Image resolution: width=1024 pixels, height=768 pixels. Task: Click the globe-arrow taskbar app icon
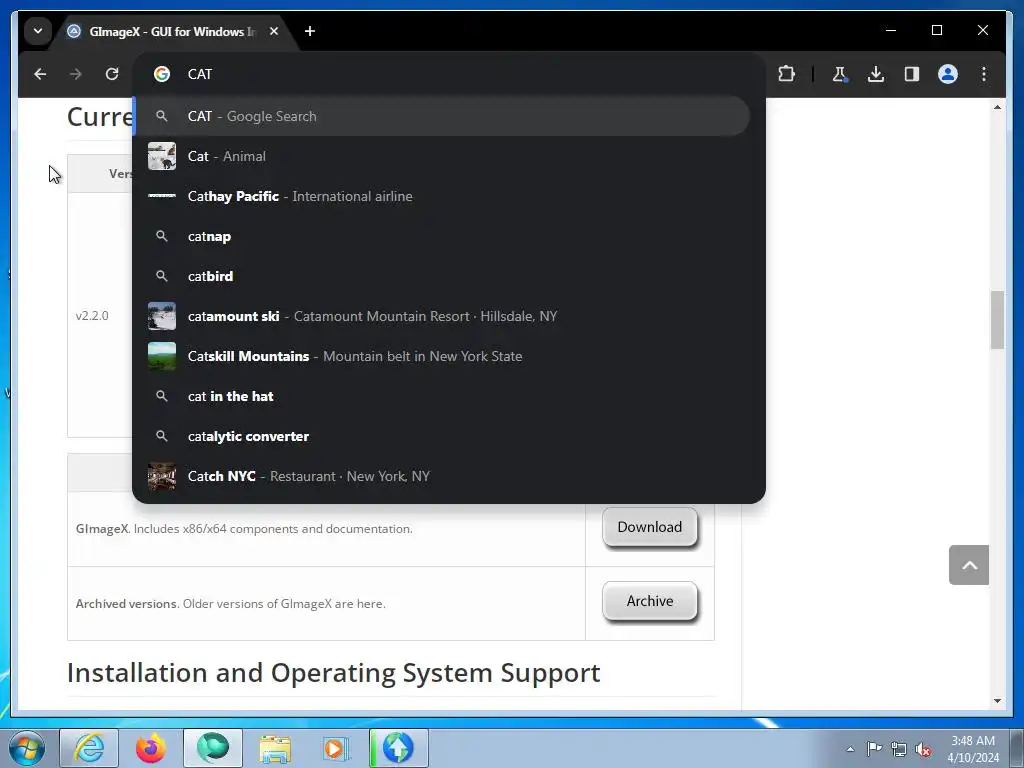pyautogui.click(x=399, y=748)
